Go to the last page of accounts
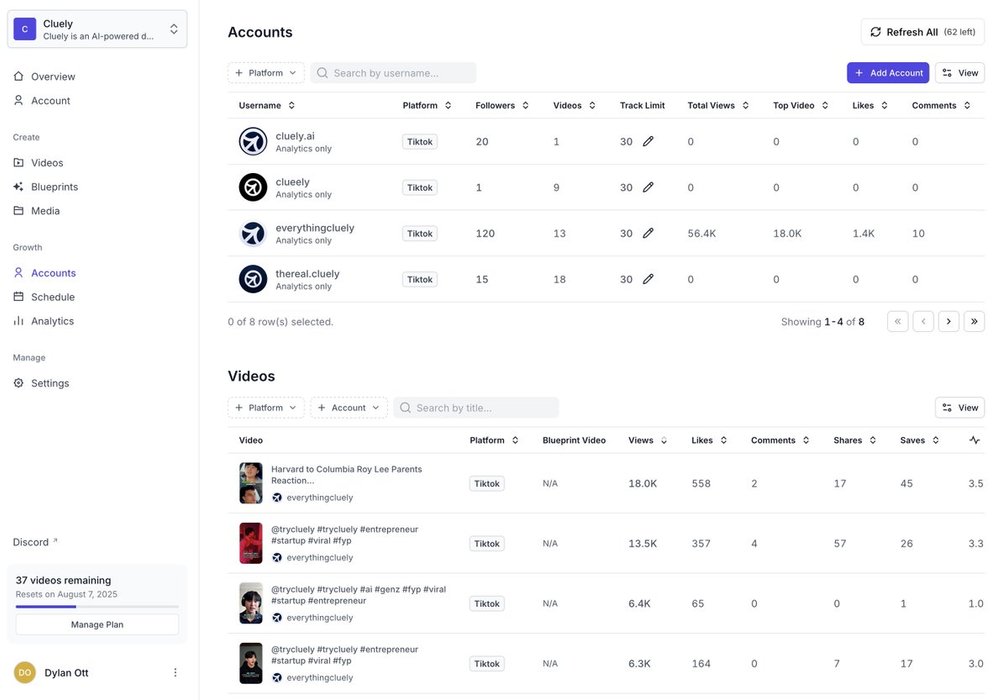1008x700 pixels. [973, 322]
